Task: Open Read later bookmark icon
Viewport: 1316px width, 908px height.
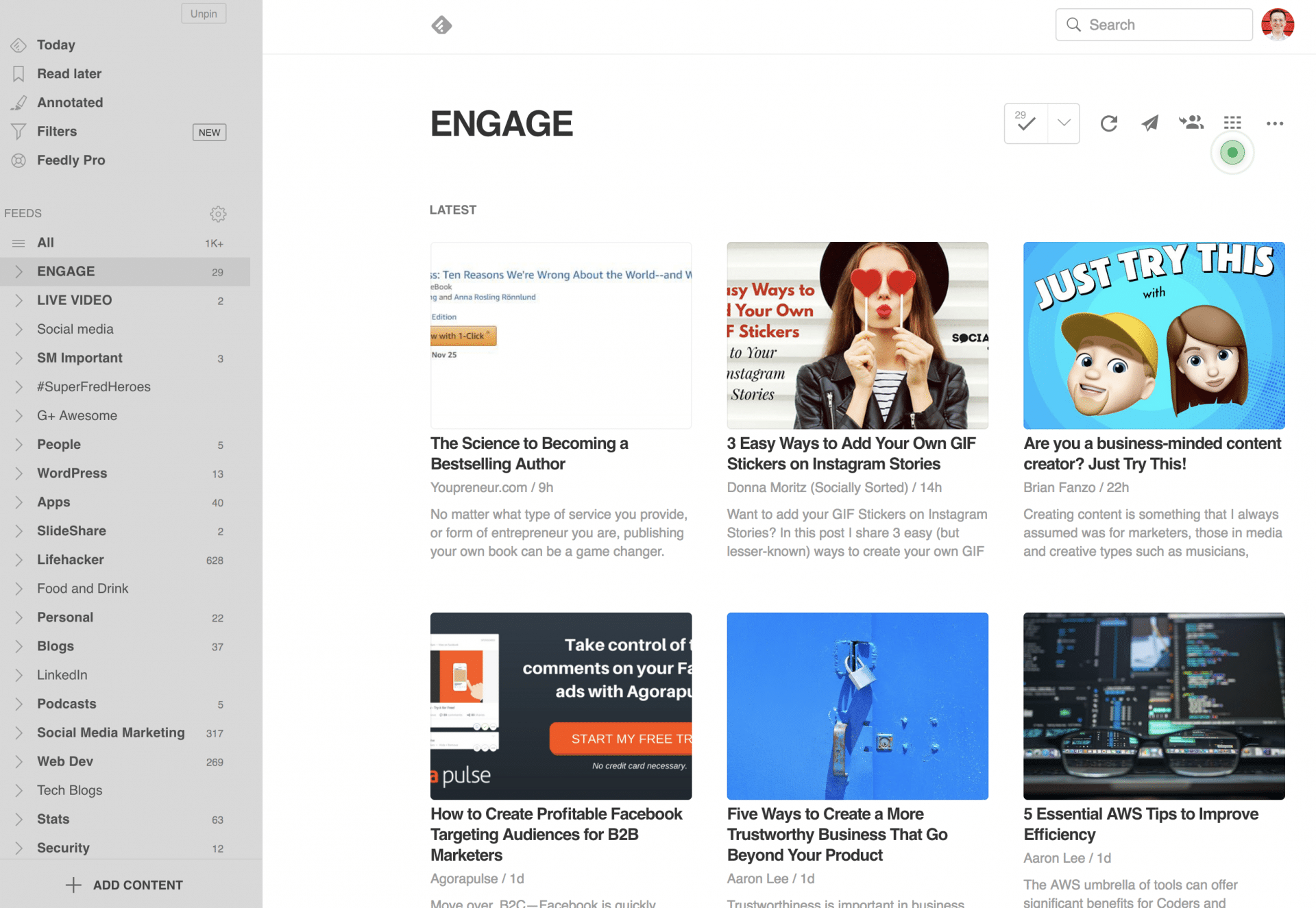Action: pos(19,74)
